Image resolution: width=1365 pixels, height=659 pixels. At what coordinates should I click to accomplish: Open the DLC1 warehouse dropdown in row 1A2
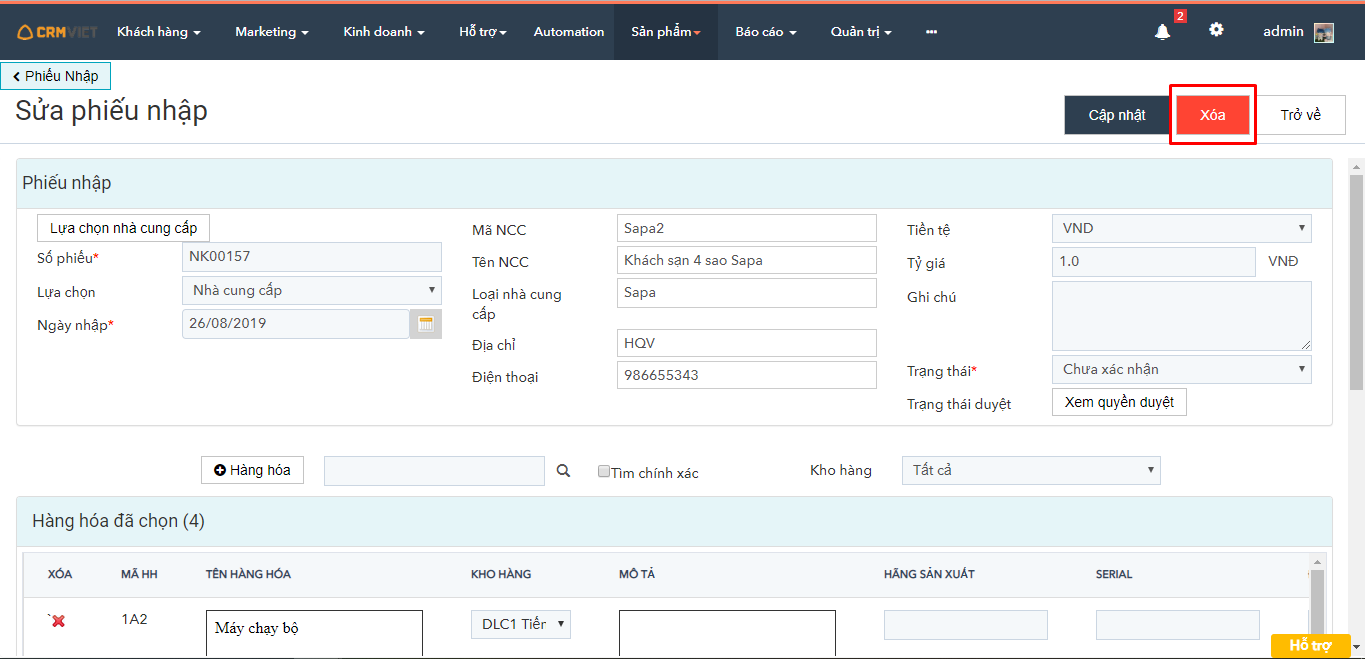coord(520,624)
